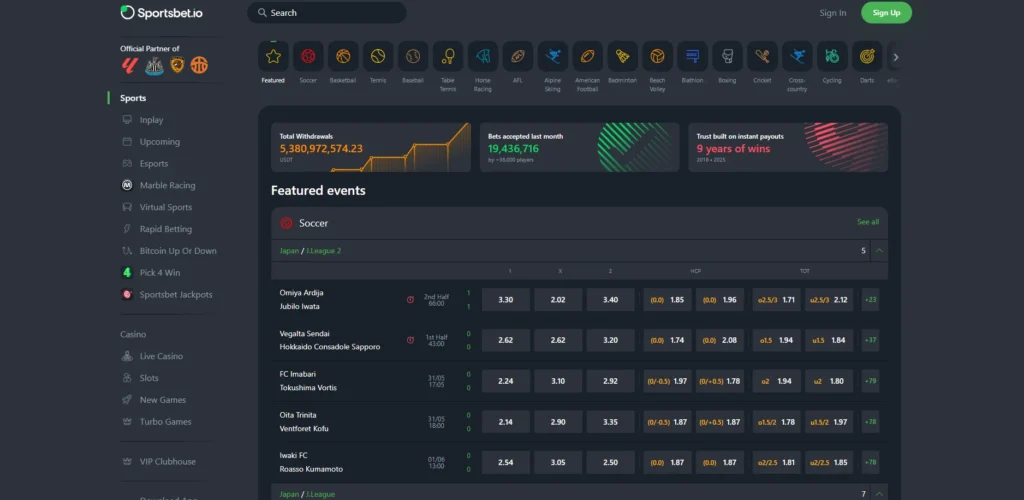Select the Basketball sport icon
1024x500 pixels.
tap(343, 57)
